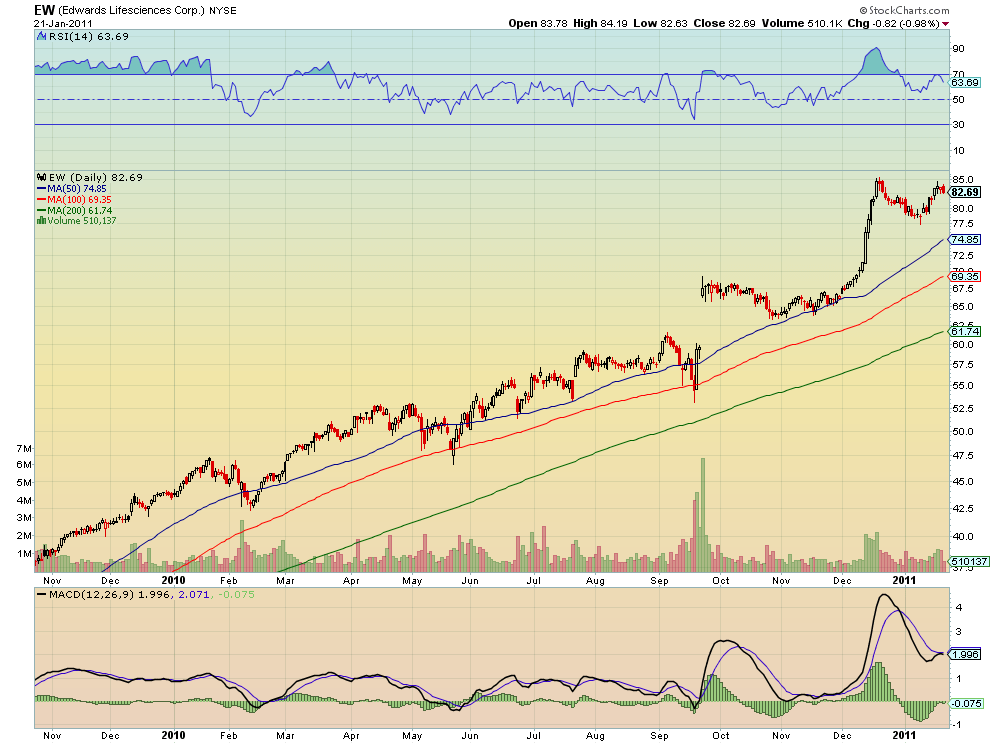The width and height of the screenshot is (990, 744).
Task: Click the 74.85 MA(50) tag on right axis
Action: pyautogui.click(x=965, y=239)
